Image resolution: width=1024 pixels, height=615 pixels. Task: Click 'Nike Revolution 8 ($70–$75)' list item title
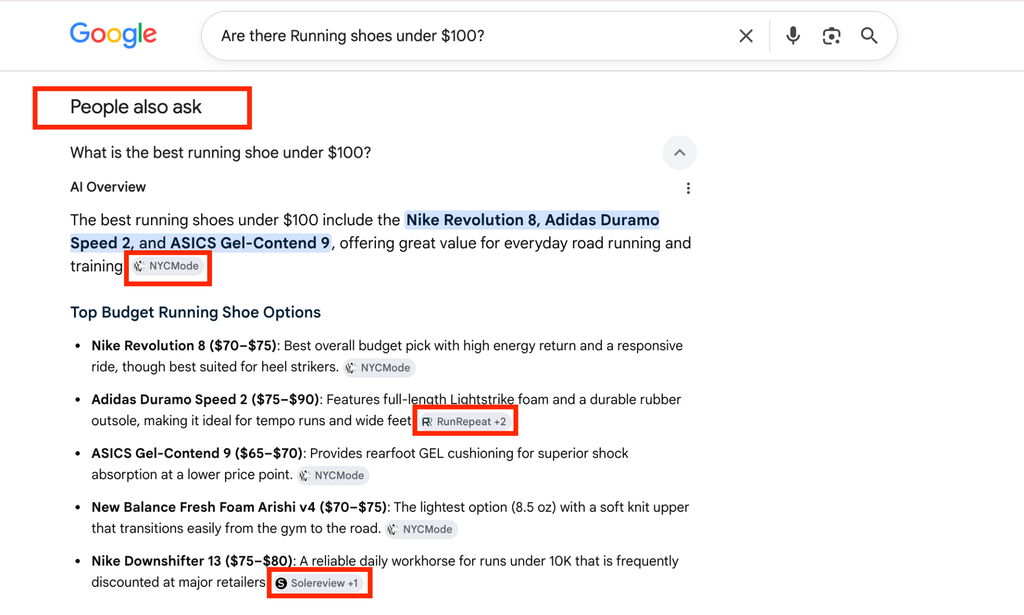[184, 345]
